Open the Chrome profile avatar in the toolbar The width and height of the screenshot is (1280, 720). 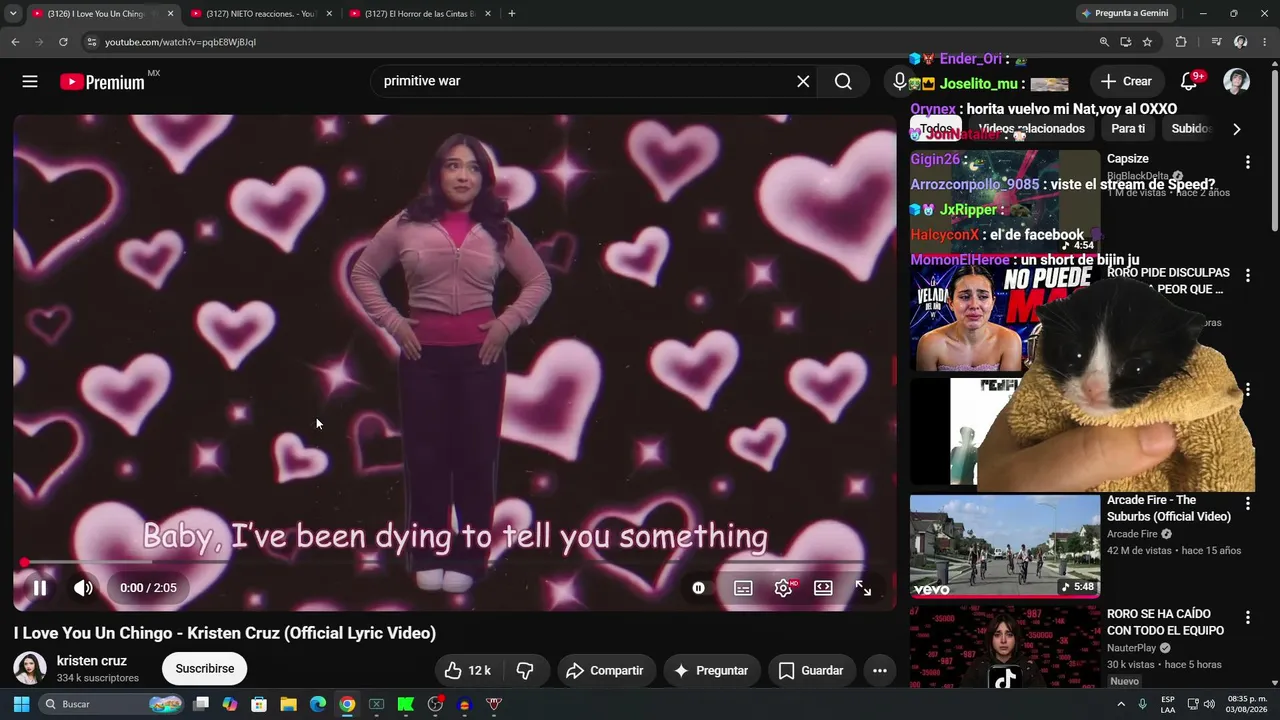pos(1241,42)
